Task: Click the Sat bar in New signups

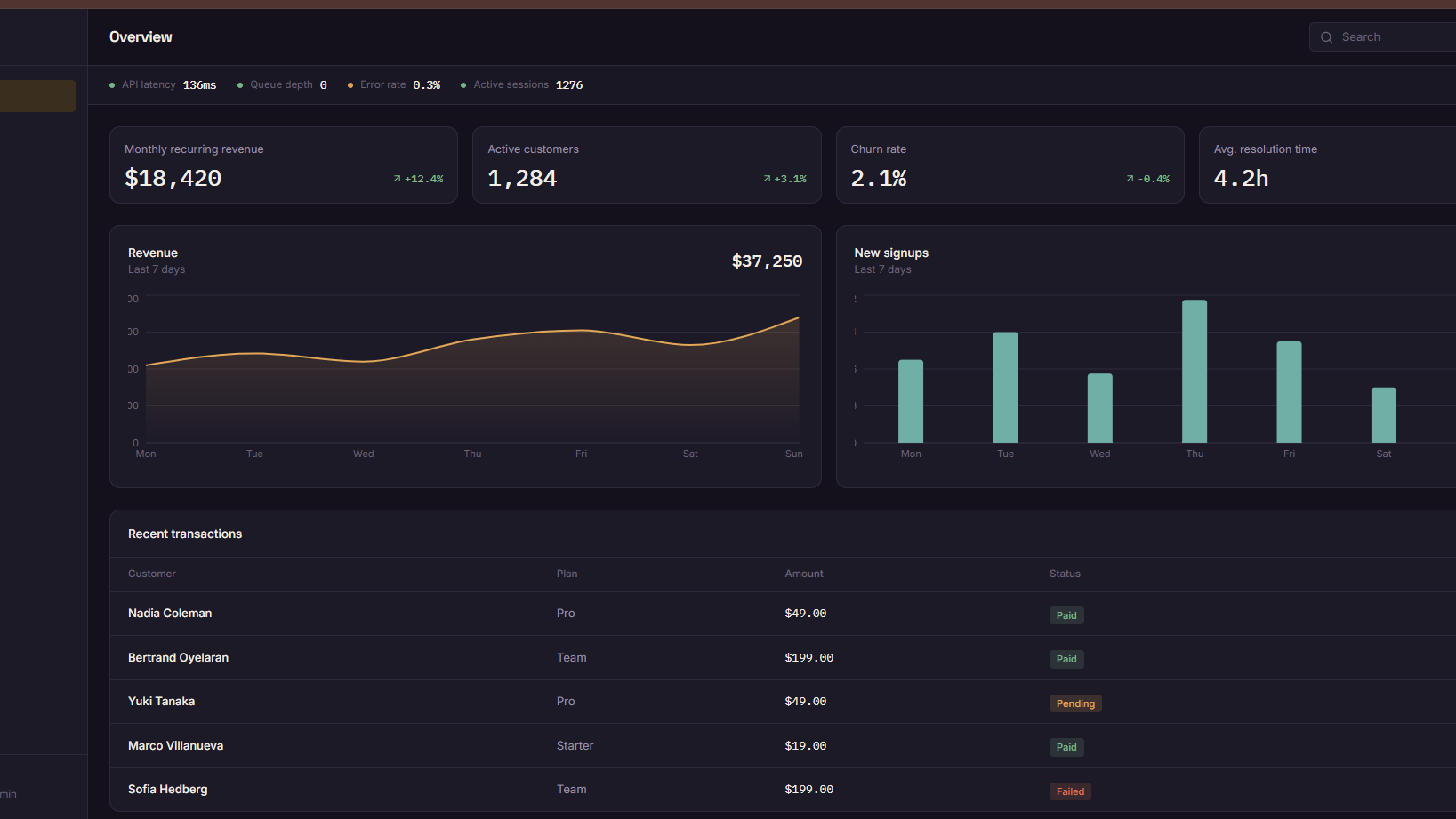Action: pyautogui.click(x=1384, y=414)
